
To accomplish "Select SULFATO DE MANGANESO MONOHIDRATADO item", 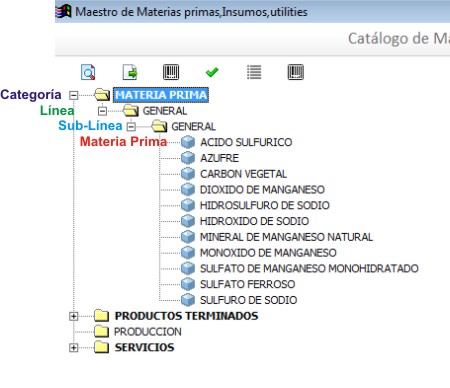I will point(309,268).
